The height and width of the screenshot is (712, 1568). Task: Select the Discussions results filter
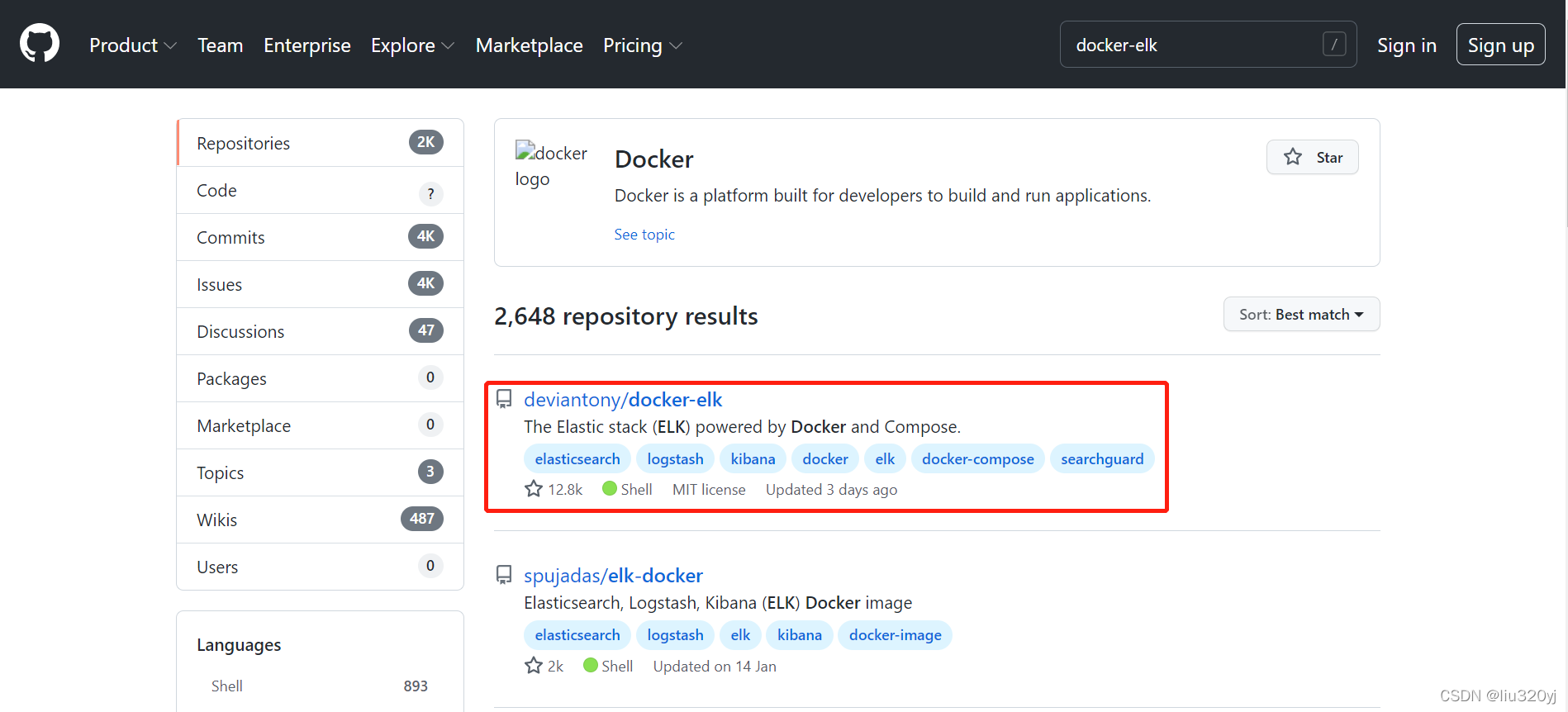point(321,331)
